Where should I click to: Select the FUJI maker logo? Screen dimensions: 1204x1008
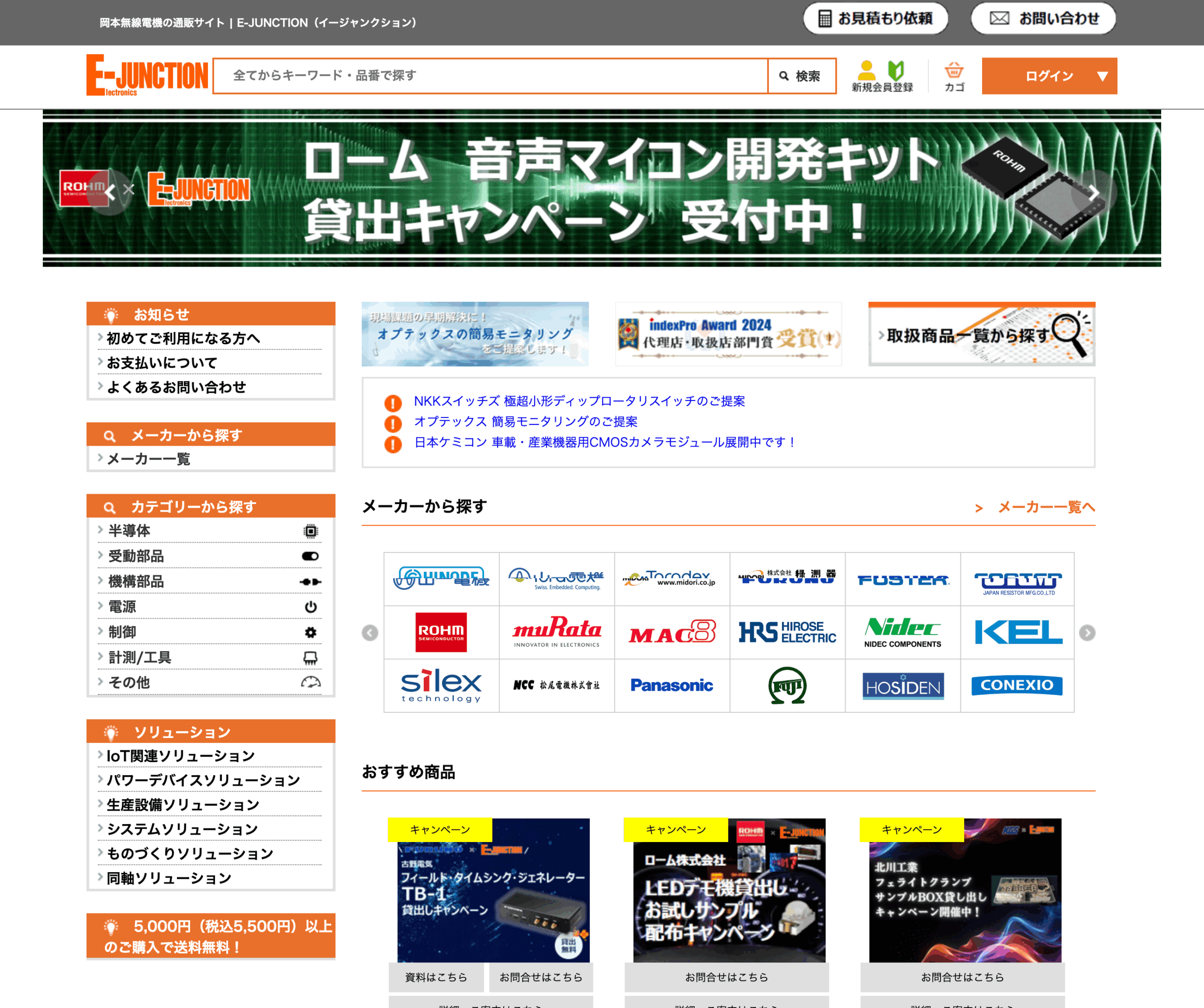point(787,685)
